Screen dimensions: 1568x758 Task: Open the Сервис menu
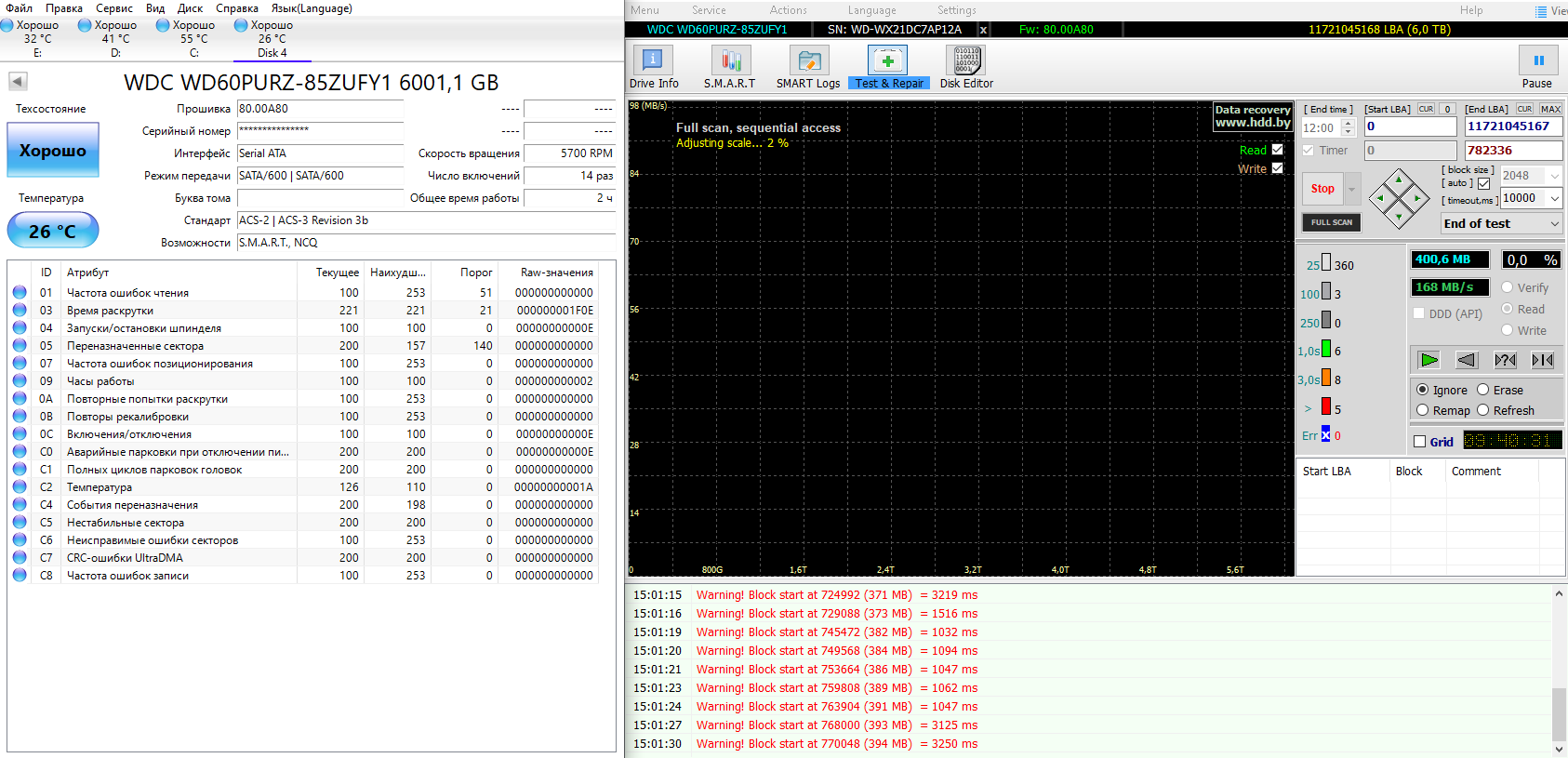[114, 8]
